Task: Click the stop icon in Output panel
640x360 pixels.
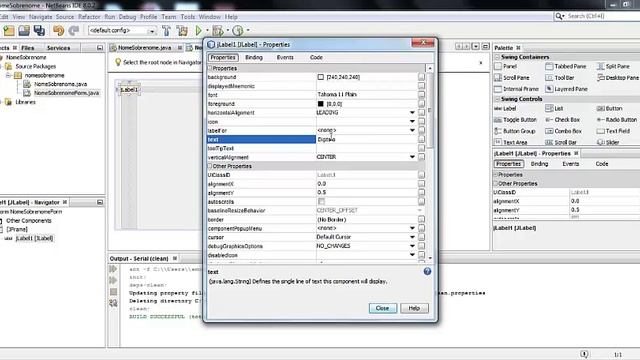Action: tap(113, 292)
